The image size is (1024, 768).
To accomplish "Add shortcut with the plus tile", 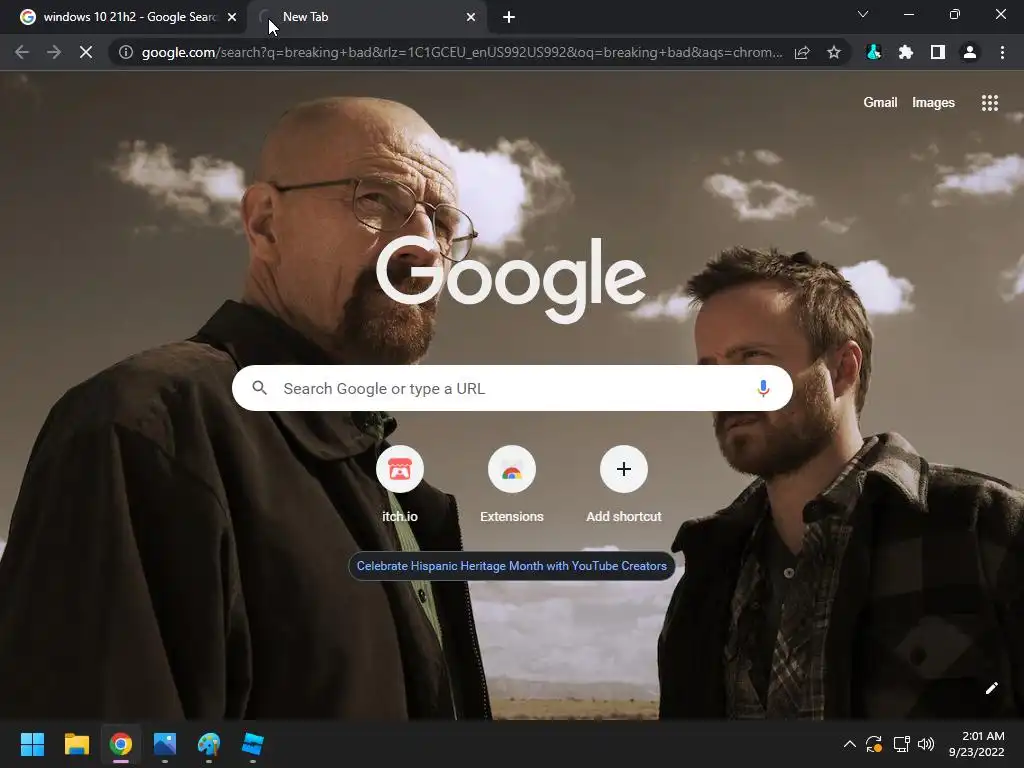I will coord(624,469).
